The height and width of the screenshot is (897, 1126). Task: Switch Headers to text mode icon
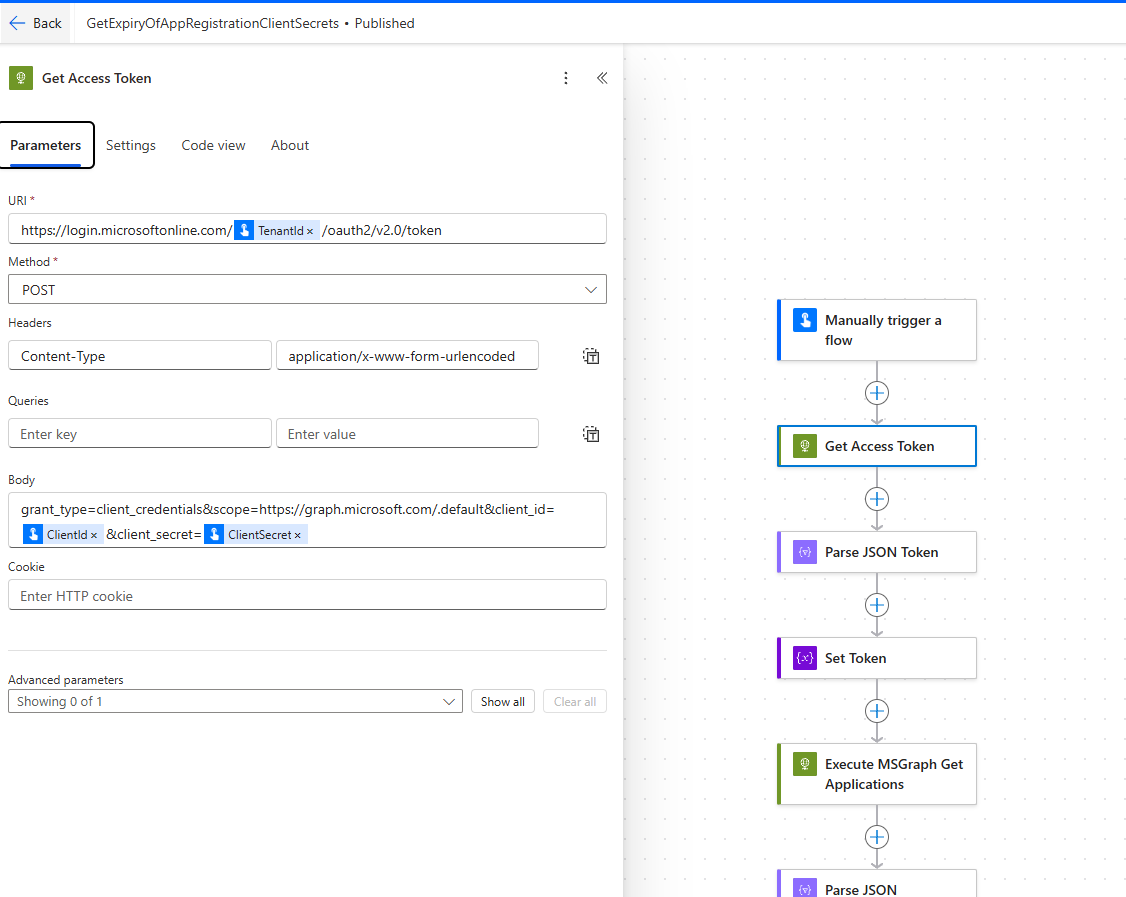pyautogui.click(x=591, y=356)
